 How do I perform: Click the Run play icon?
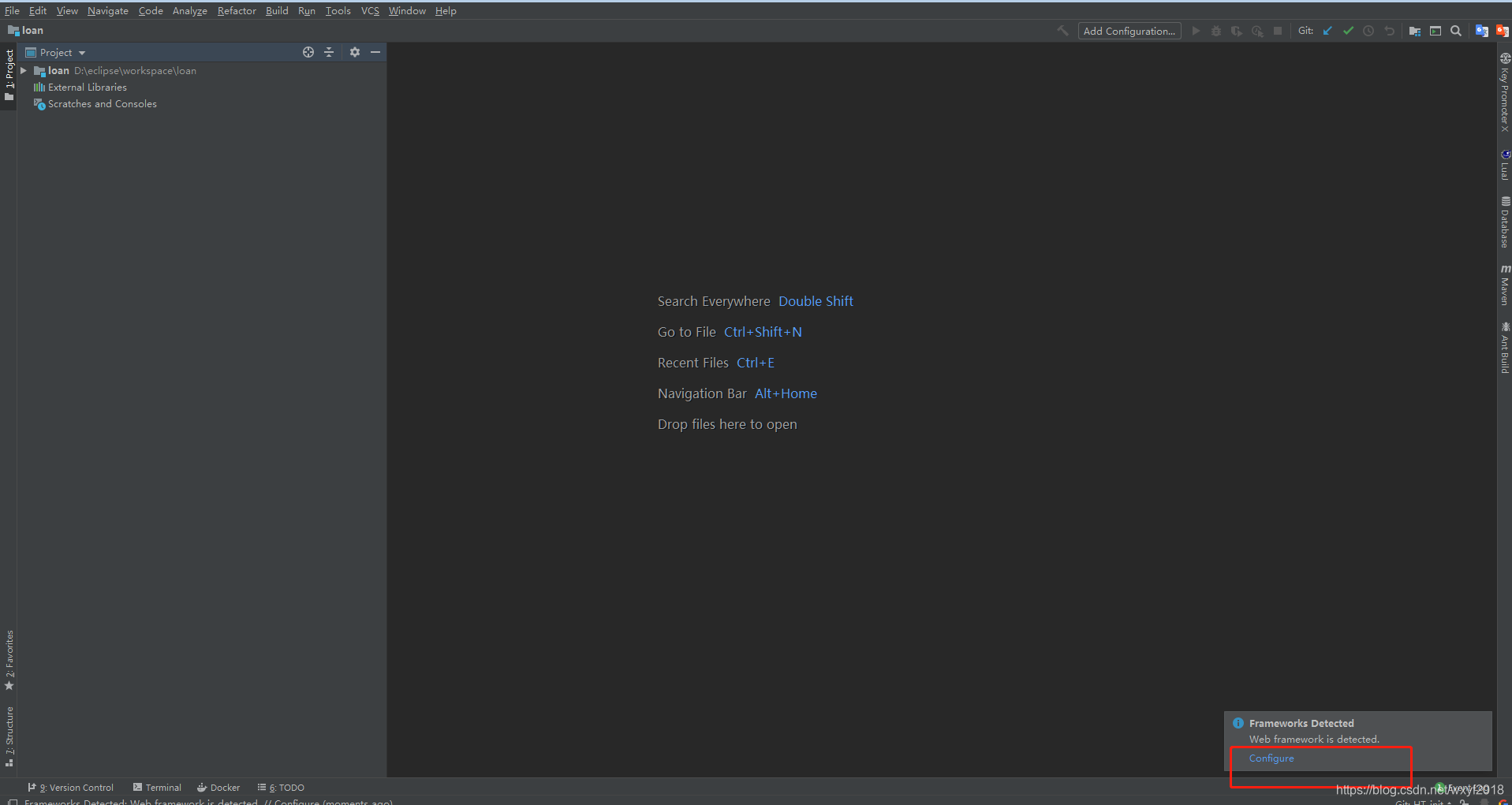point(1196,31)
